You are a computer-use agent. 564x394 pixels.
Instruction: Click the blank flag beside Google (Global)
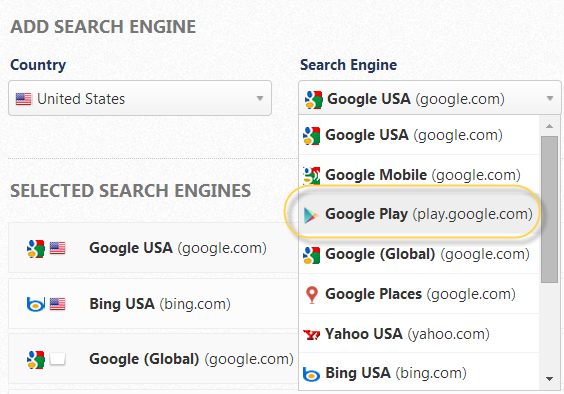[58, 359]
